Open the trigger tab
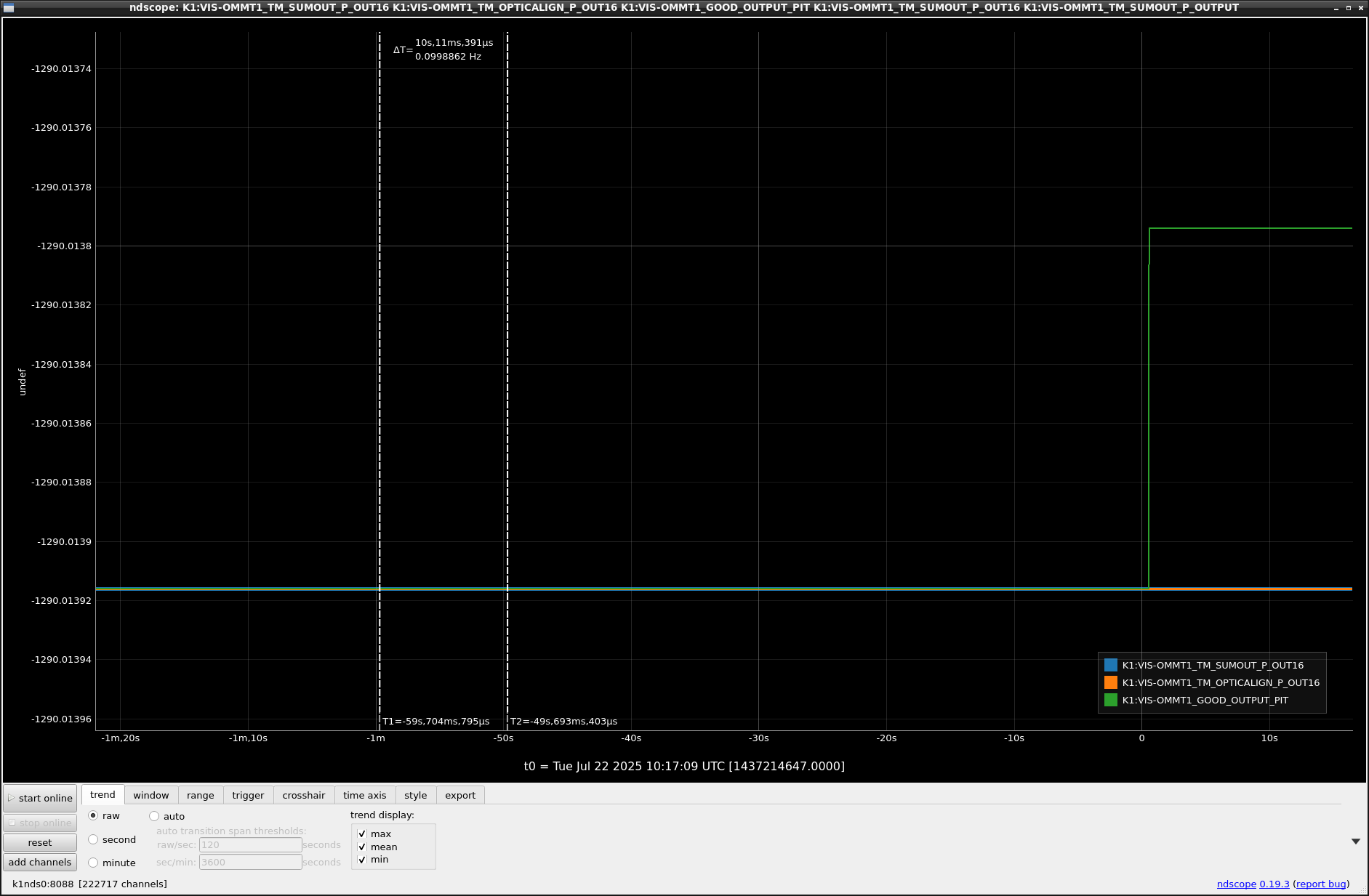The image size is (1369, 896). coord(248,795)
